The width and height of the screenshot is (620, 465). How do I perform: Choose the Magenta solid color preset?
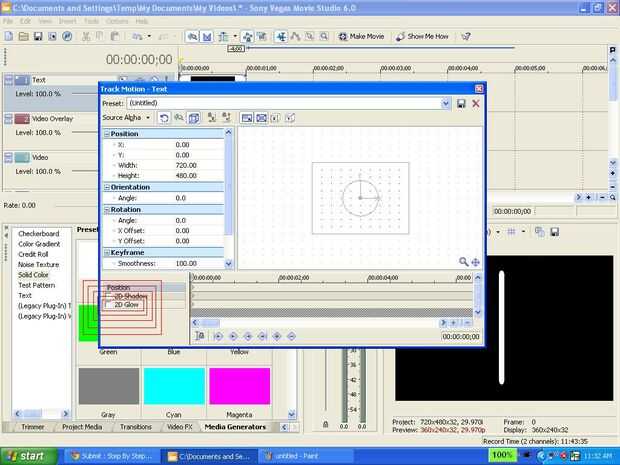pos(240,386)
